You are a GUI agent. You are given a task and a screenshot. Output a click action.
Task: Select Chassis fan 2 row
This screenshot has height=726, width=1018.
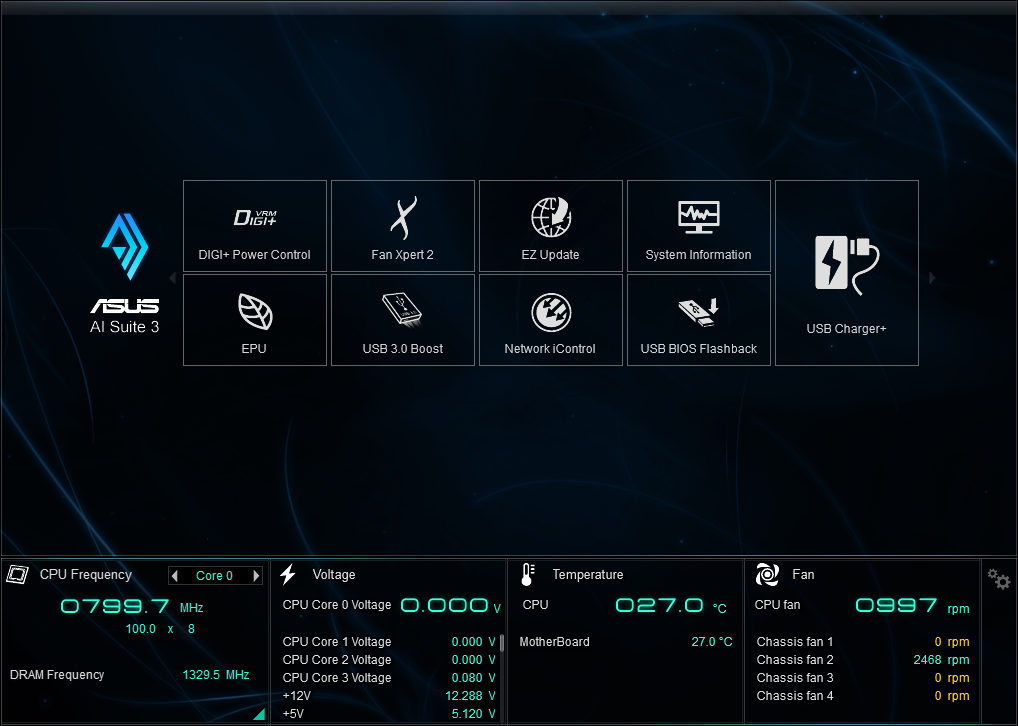(x=863, y=660)
